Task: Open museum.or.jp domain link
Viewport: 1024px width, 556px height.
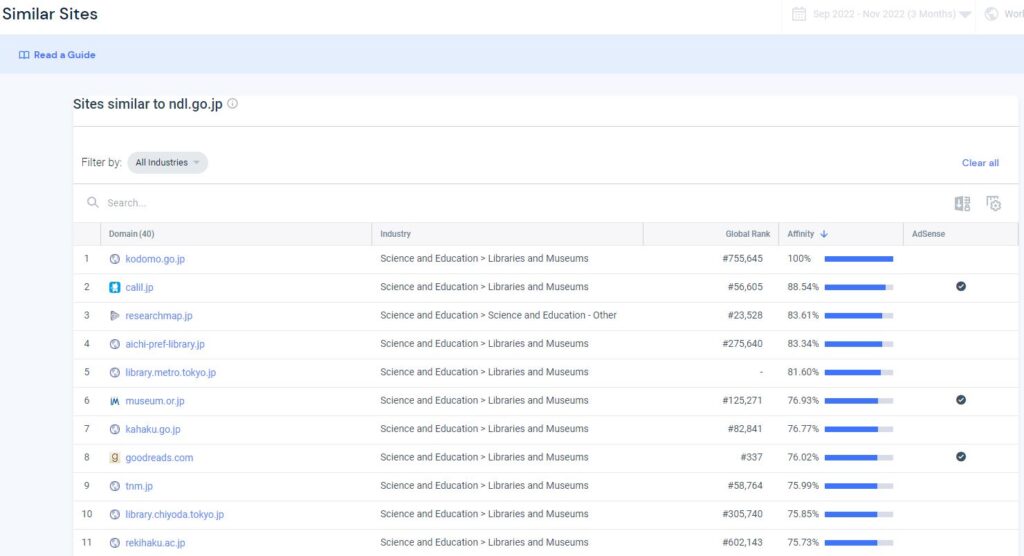Action: (155, 401)
